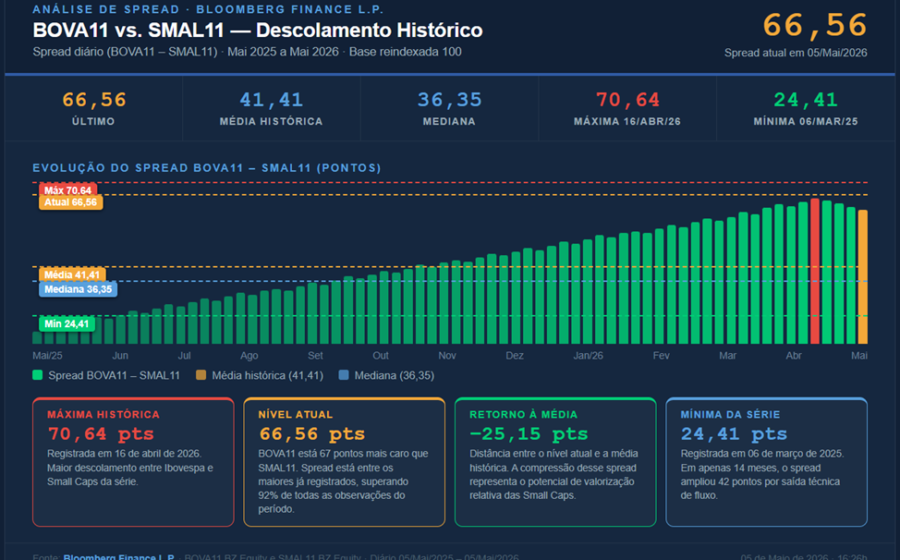Viewport: 900px width, 560px height.
Task: Click the 'Mar' axis label
Action: pyautogui.click(x=728, y=356)
